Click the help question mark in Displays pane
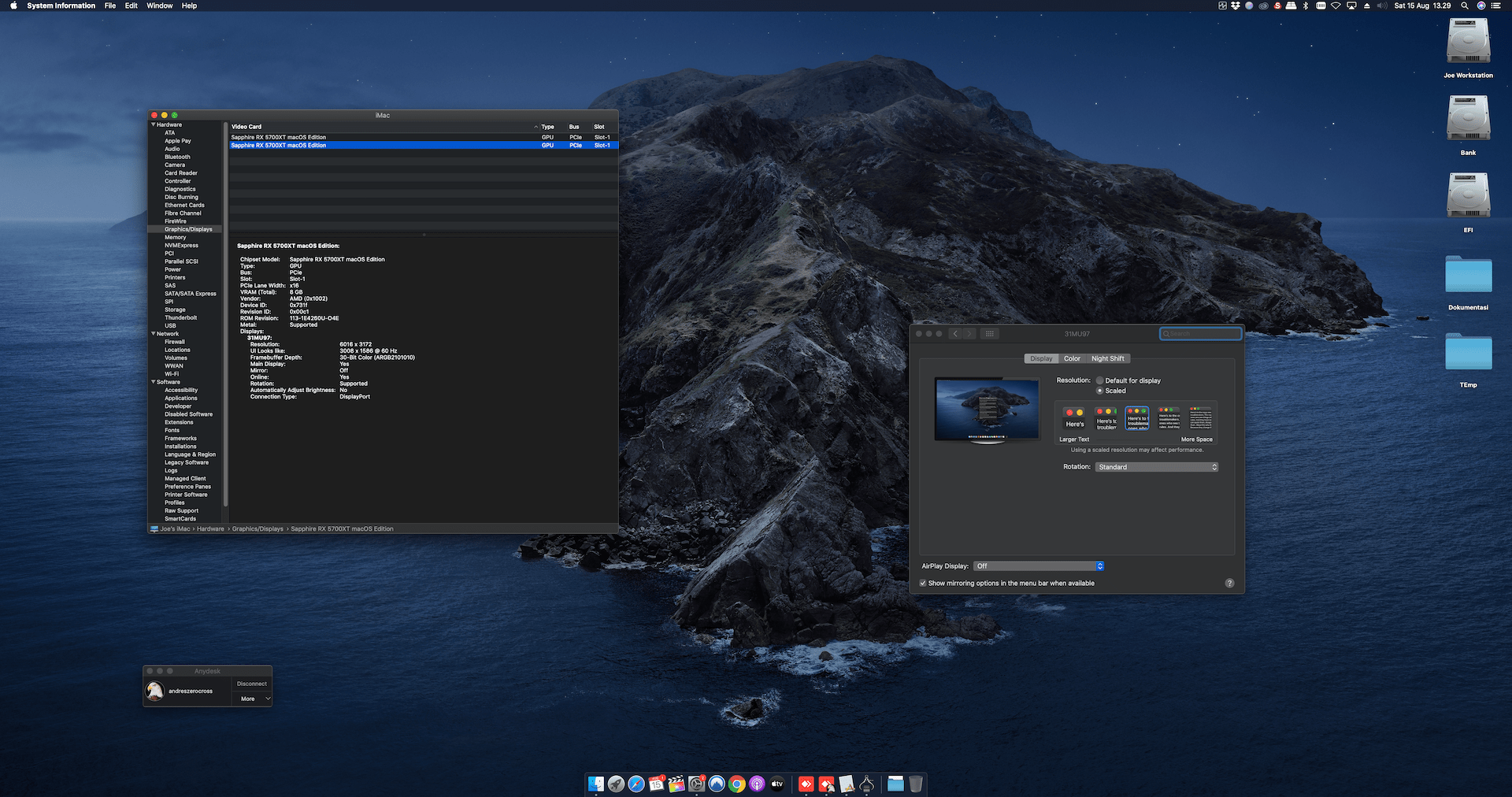 1230,583
